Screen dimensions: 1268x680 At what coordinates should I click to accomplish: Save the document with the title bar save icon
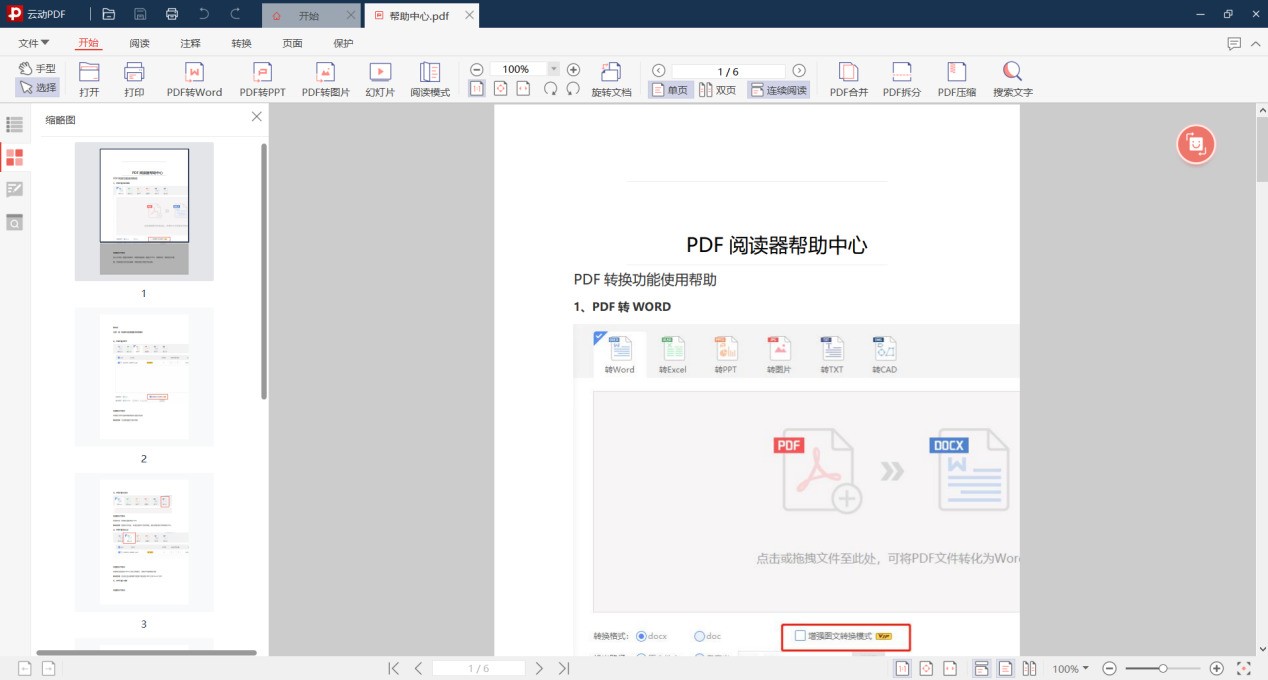[140, 14]
